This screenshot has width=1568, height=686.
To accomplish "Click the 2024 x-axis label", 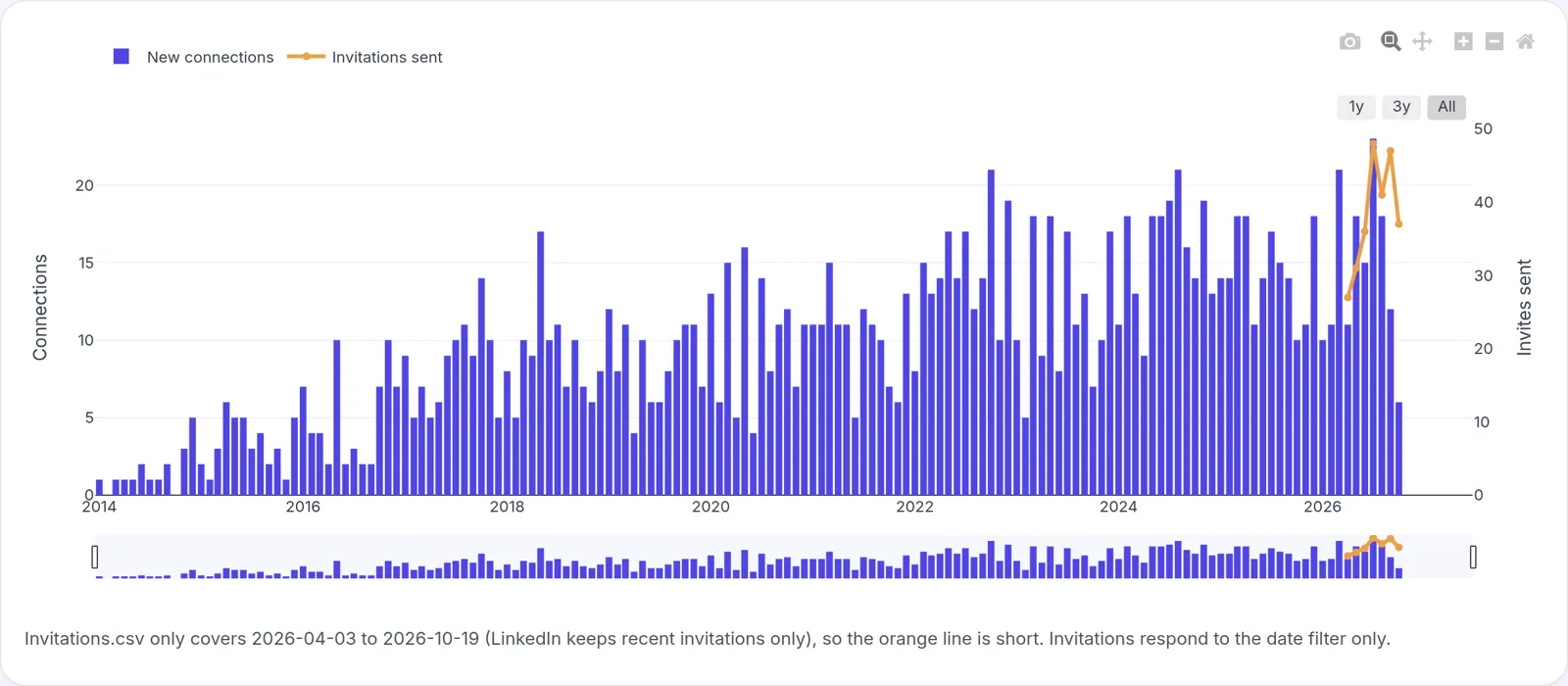I will [1118, 507].
